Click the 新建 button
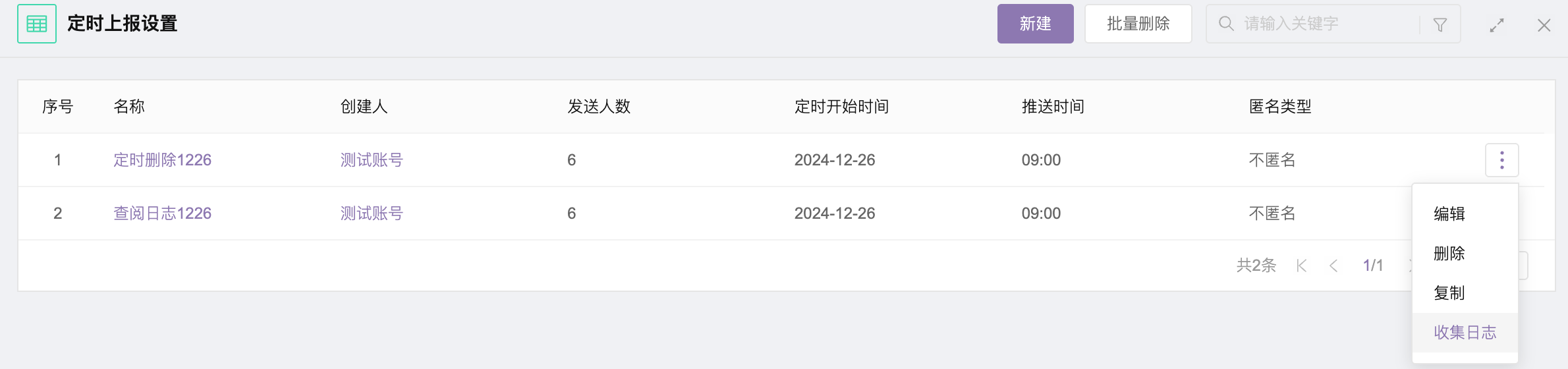Image resolution: width=1568 pixels, height=369 pixels. pos(1036,24)
